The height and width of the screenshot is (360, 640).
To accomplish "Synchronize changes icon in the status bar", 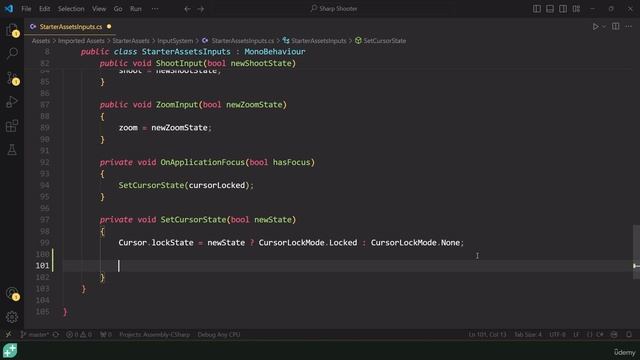I will (56, 335).
